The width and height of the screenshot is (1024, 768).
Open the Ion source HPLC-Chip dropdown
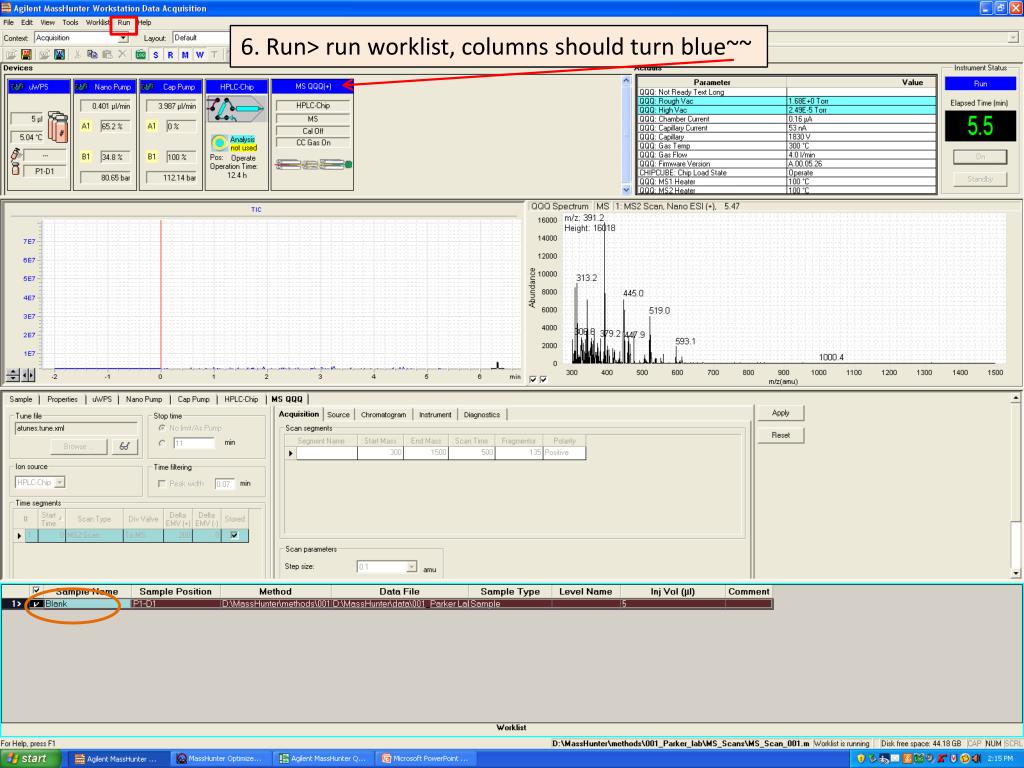(60, 483)
